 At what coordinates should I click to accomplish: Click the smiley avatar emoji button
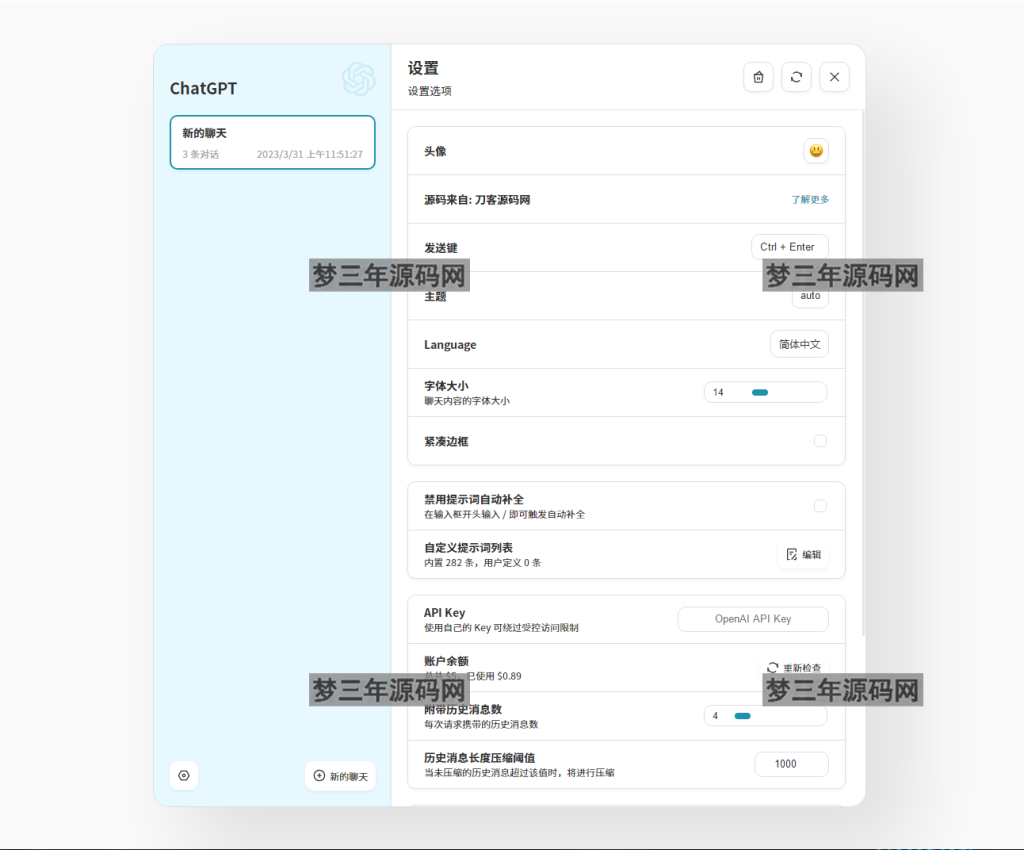coord(816,151)
